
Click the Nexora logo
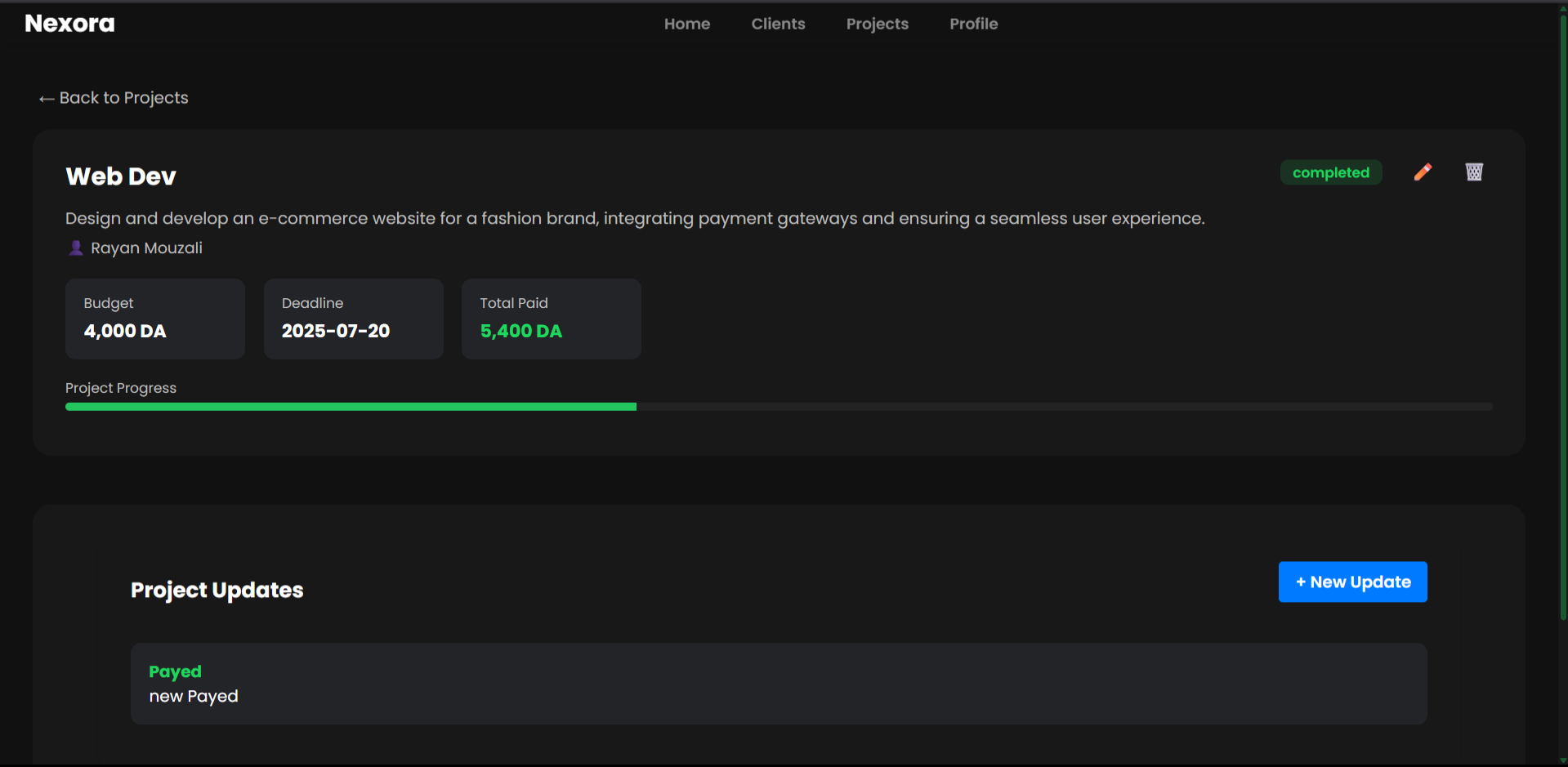69,23
